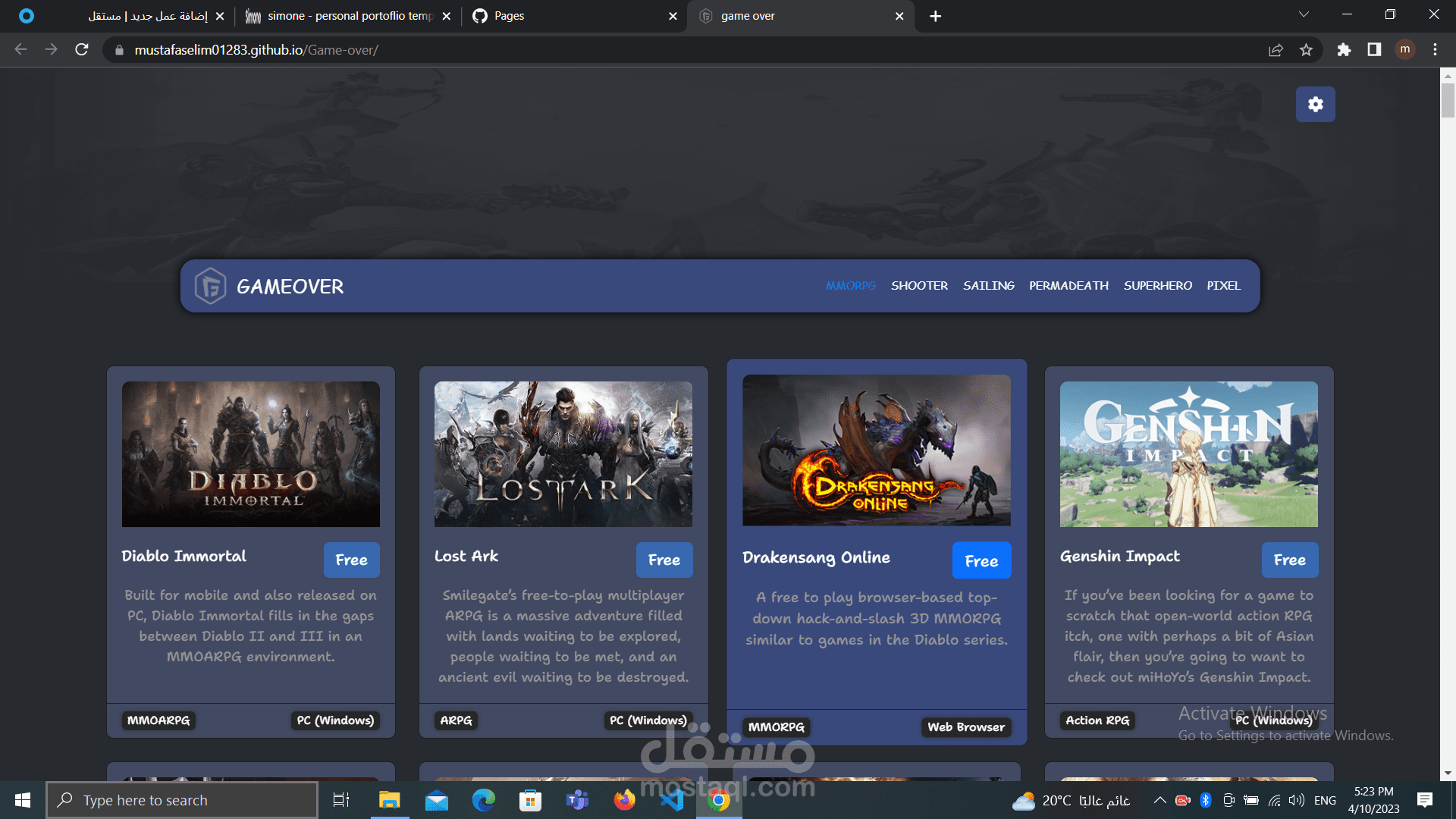The width and height of the screenshot is (1456, 819).
Task: Click the GAMEOVER shield logo icon
Action: 210,287
